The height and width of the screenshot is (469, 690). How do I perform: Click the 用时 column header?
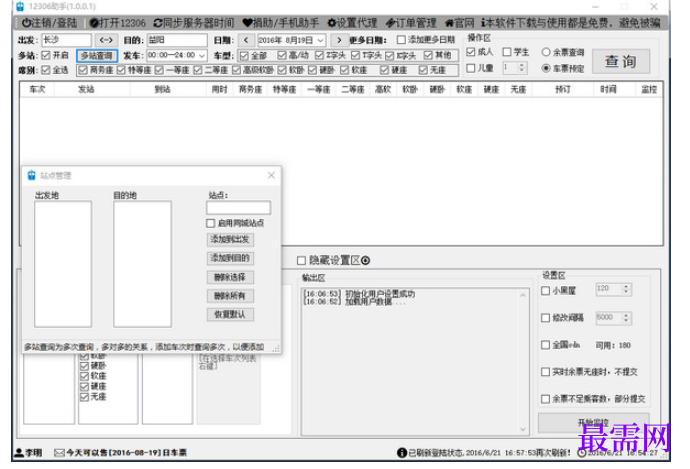click(x=219, y=89)
